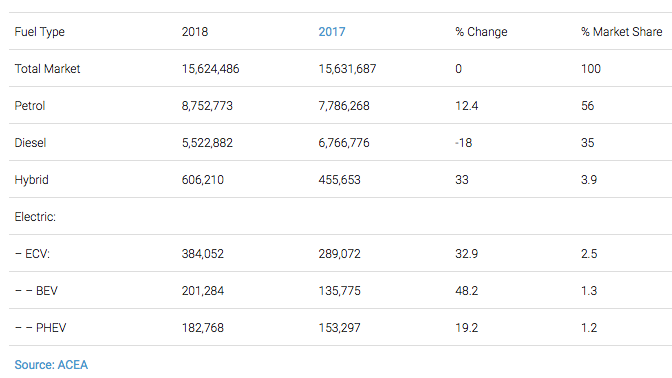Select the % Market Share column header
Image resolution: width=672 pixels, height=378 pixels.
point(621,32)
